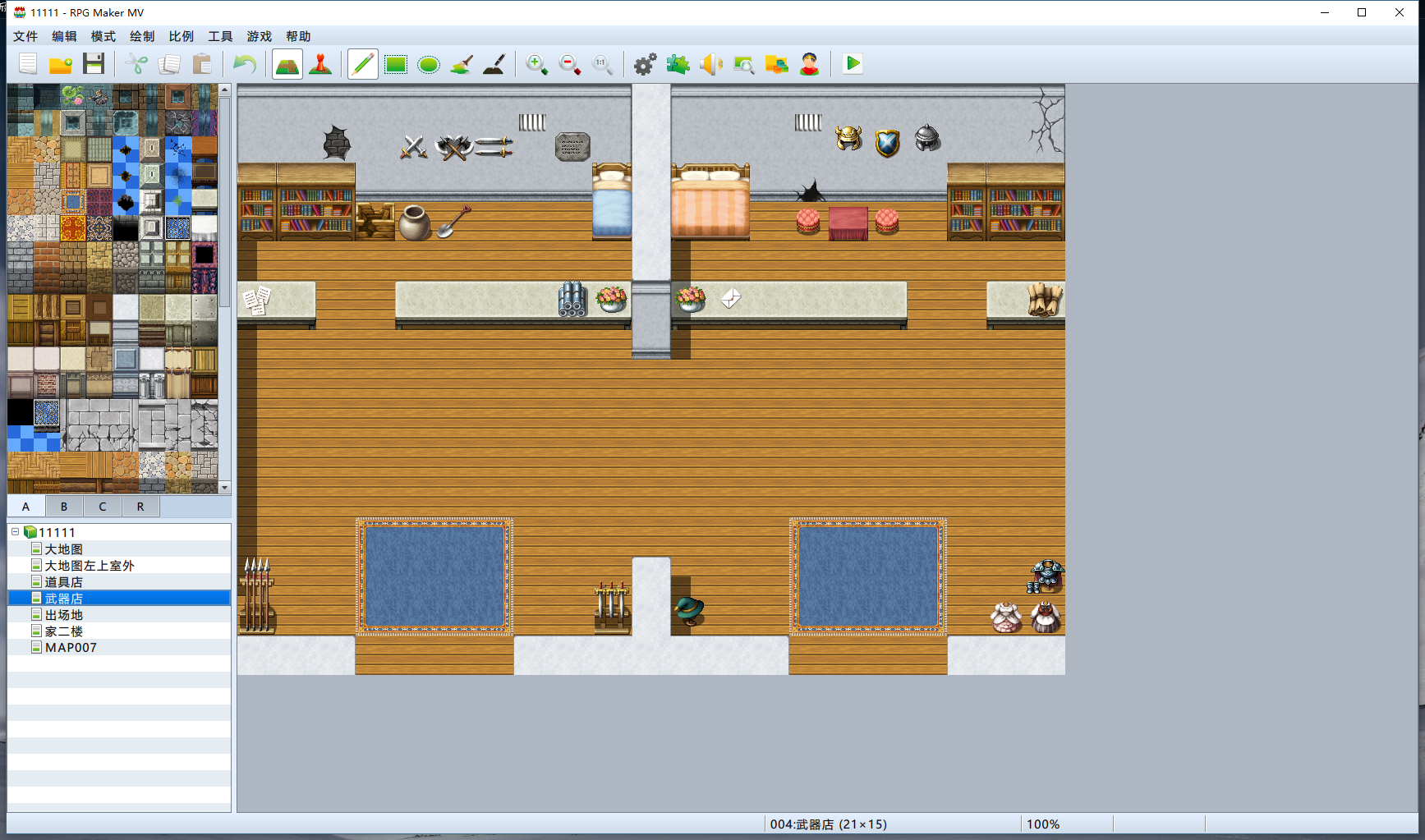Image resolution: width=1425 pixels, height=840 pixels.
Task: Select the Flood Fill tool
Action: (462, 64)
